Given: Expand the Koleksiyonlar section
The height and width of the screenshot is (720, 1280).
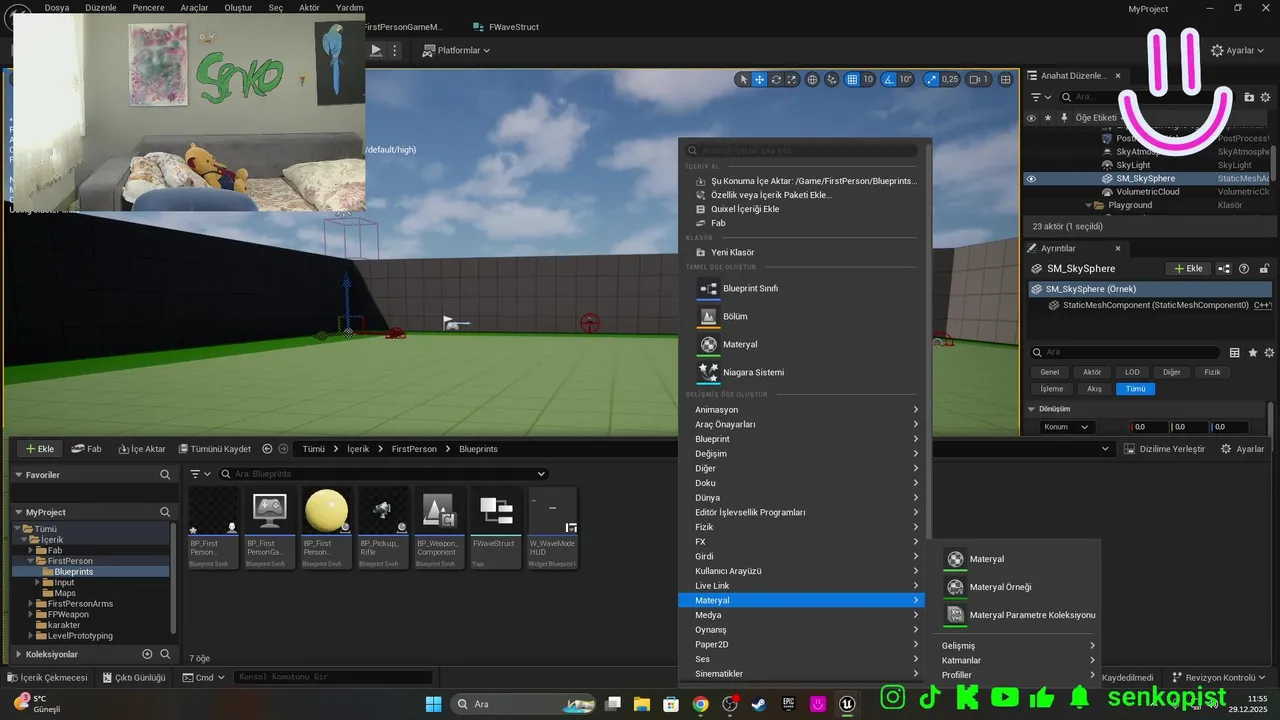Looking at the screenshot, I should [x=18, y=654].
